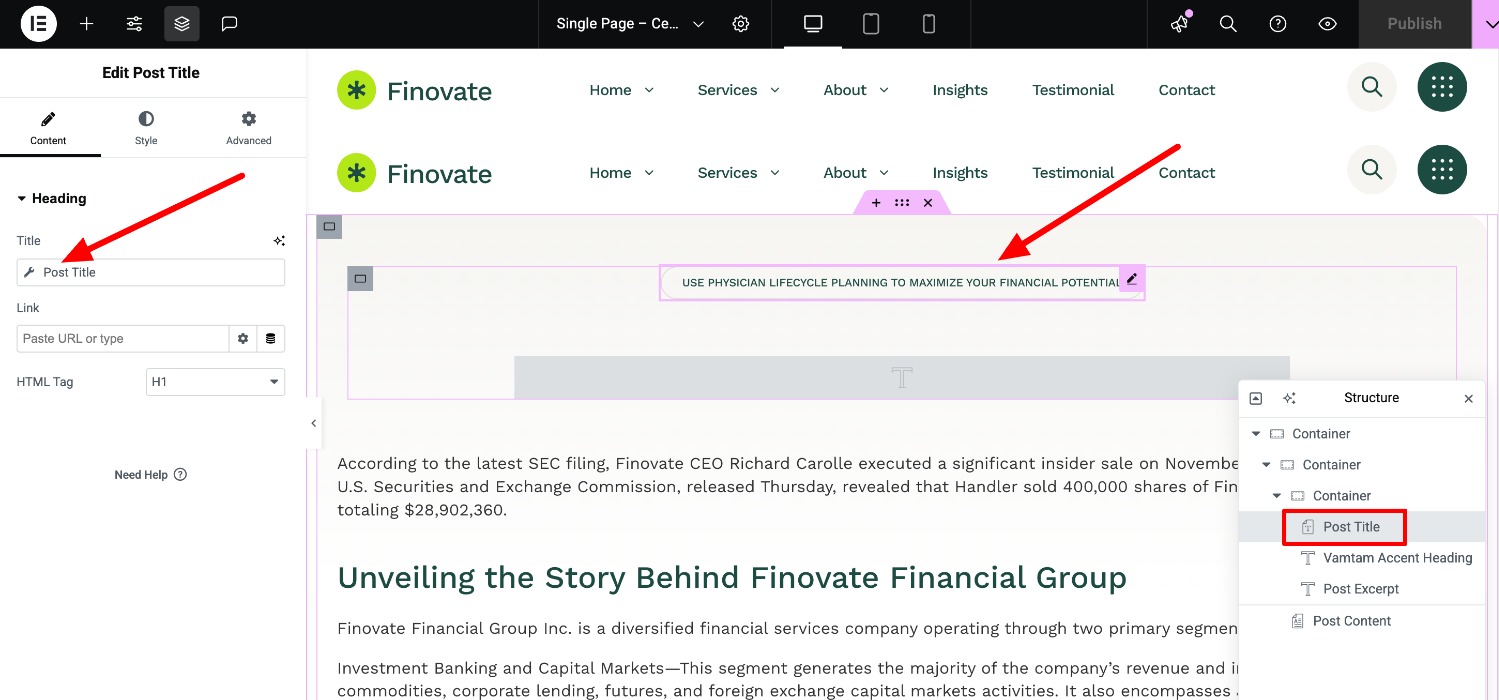1499x700 pixels.
Task: Click the second header search icon on page
Action: pos(1372,170)
